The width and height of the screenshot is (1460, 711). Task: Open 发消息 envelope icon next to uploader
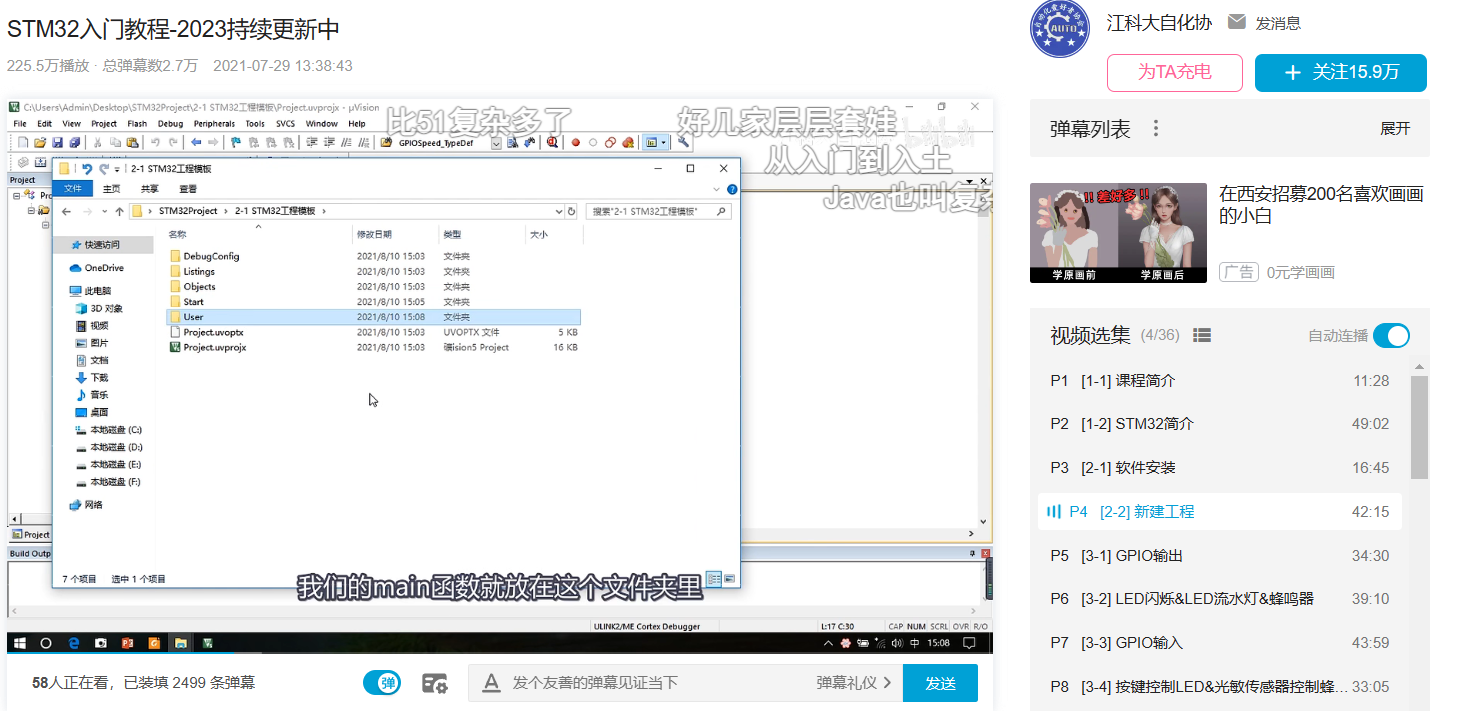click(1237, 22)
